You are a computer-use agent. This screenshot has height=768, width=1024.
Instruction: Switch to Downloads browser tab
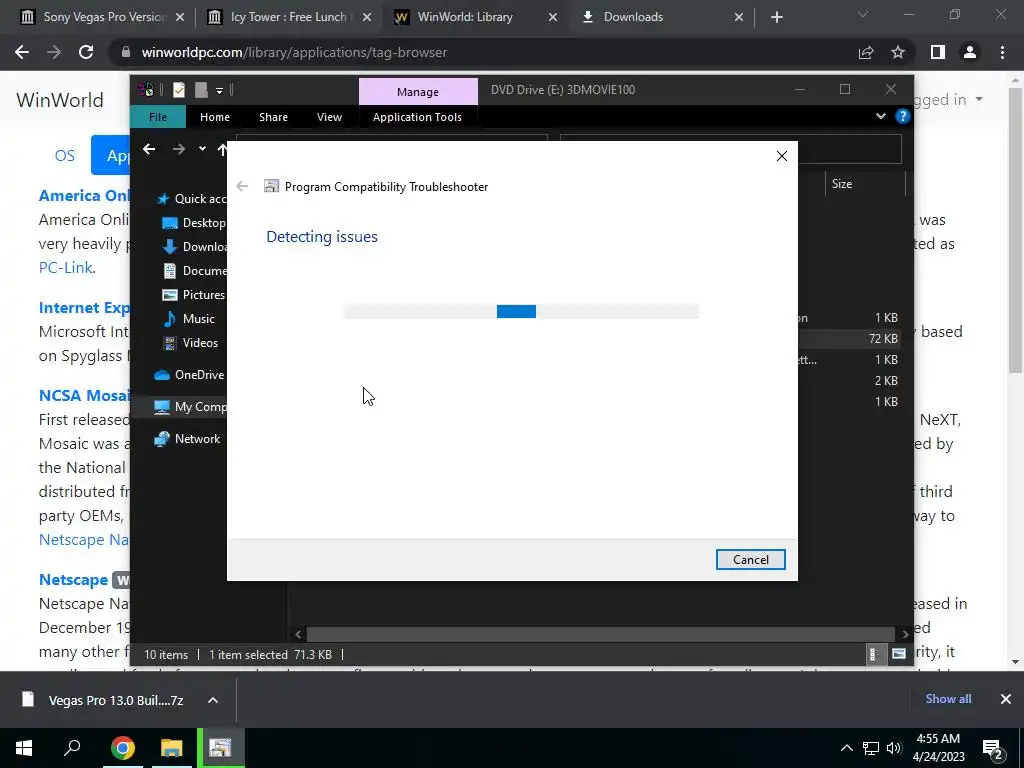click(663, 17)
